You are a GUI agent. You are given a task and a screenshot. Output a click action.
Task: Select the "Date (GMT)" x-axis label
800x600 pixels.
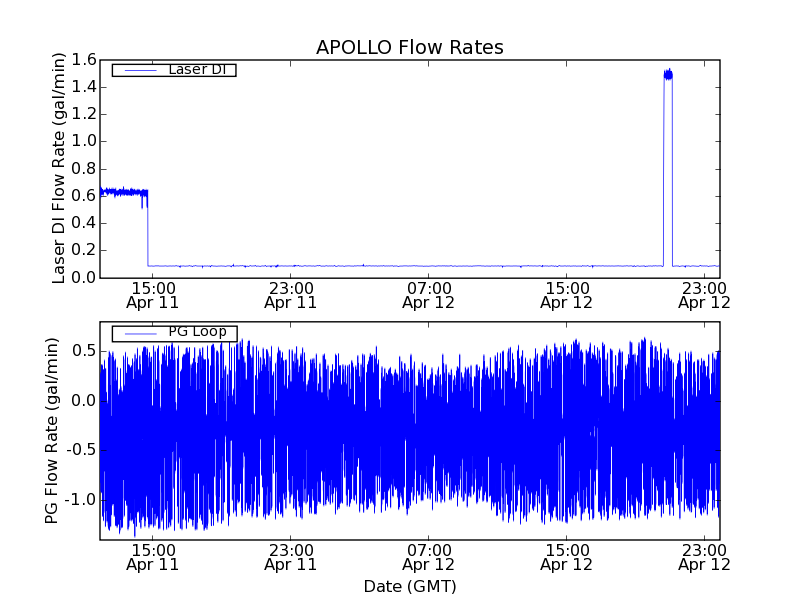pos(410,587)
